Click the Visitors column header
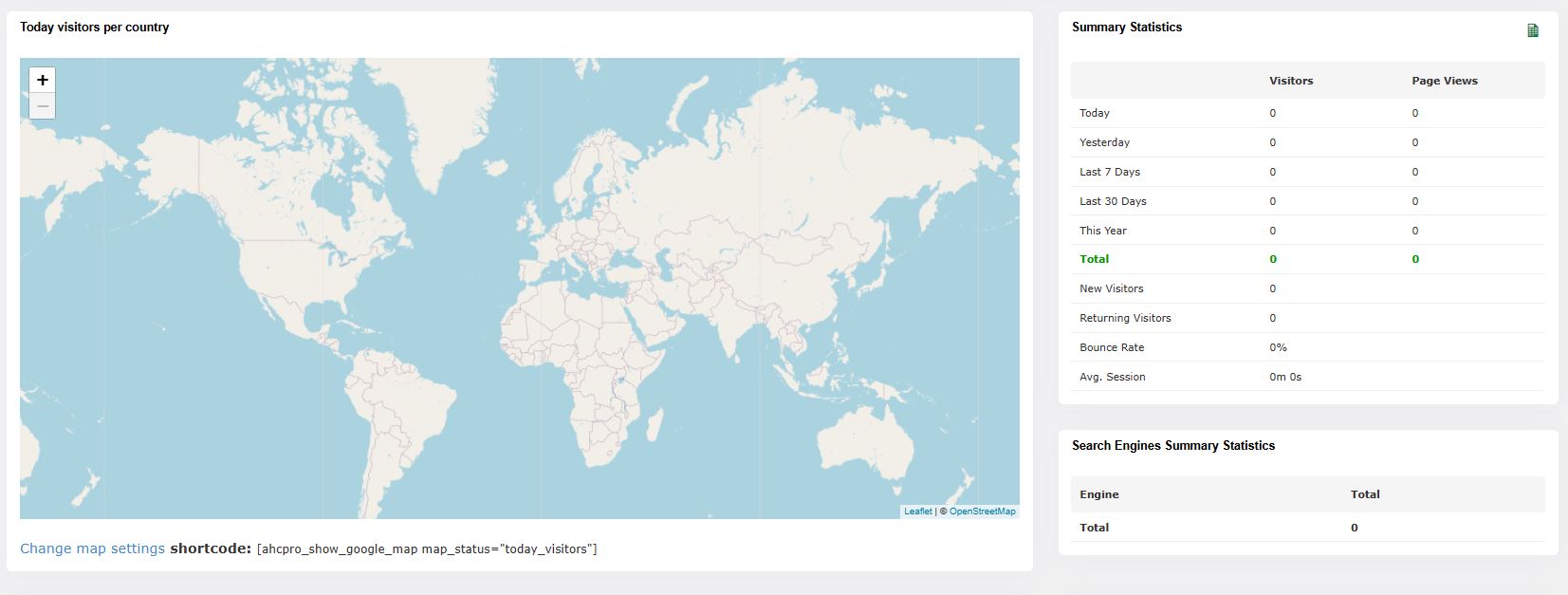This screenshot has width=1568, height=595. (1291, 81)
